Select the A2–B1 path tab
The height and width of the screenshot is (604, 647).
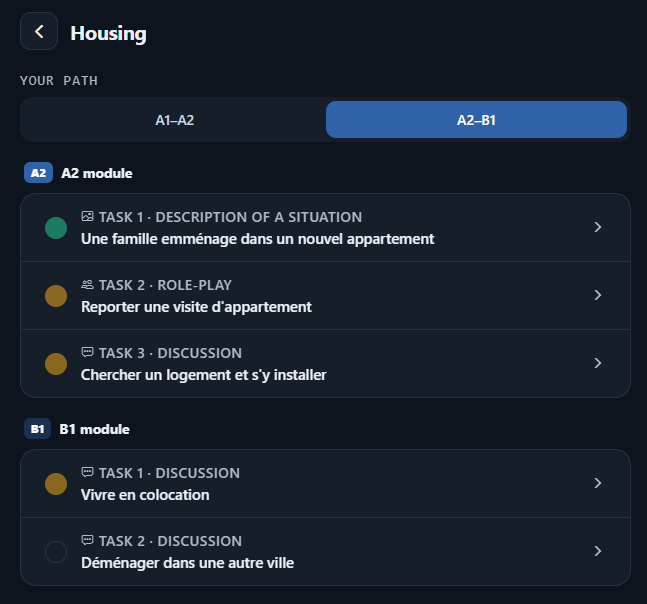click(476, 120)
